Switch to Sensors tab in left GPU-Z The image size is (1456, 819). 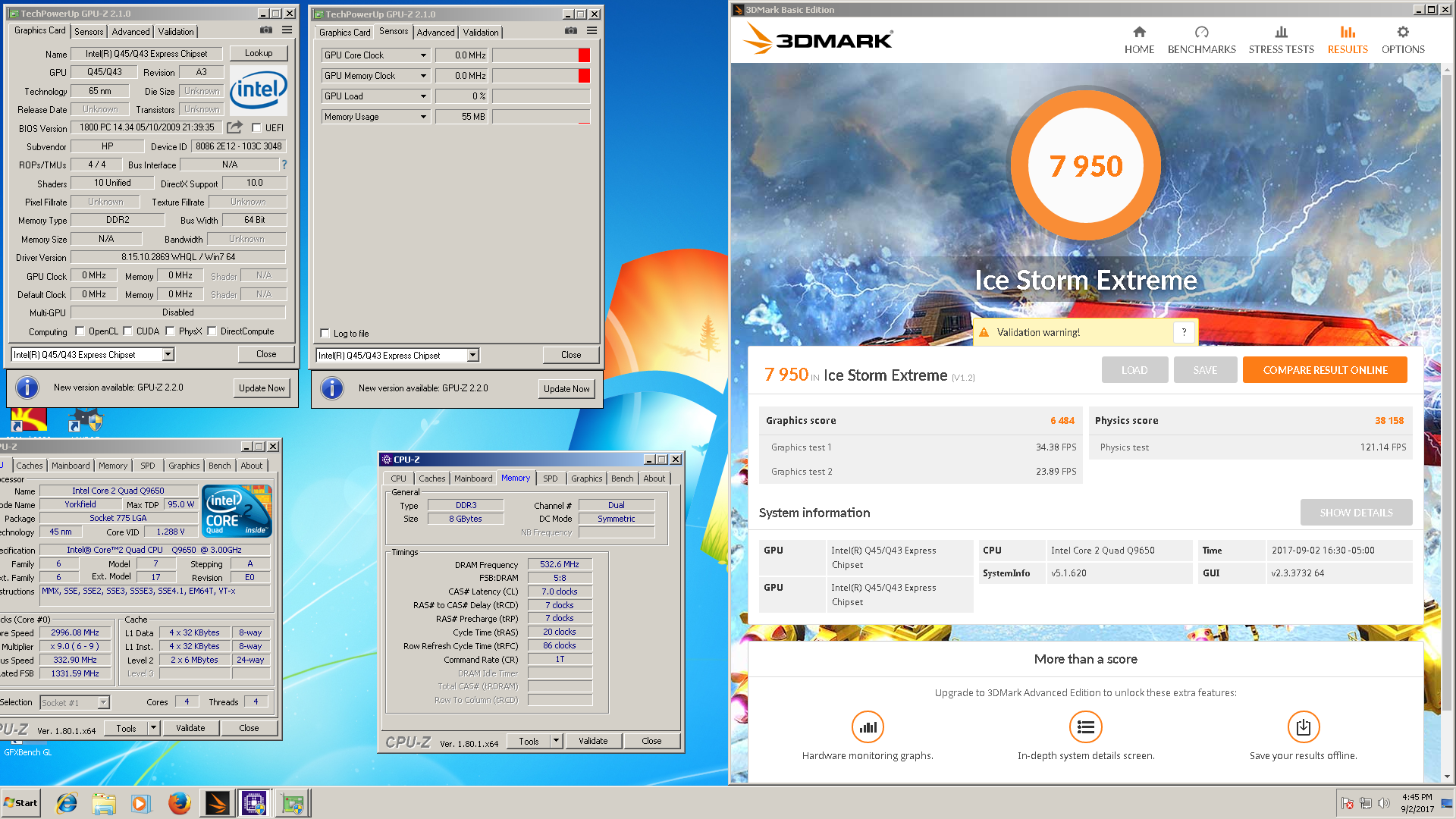click(x=89, y=32)
